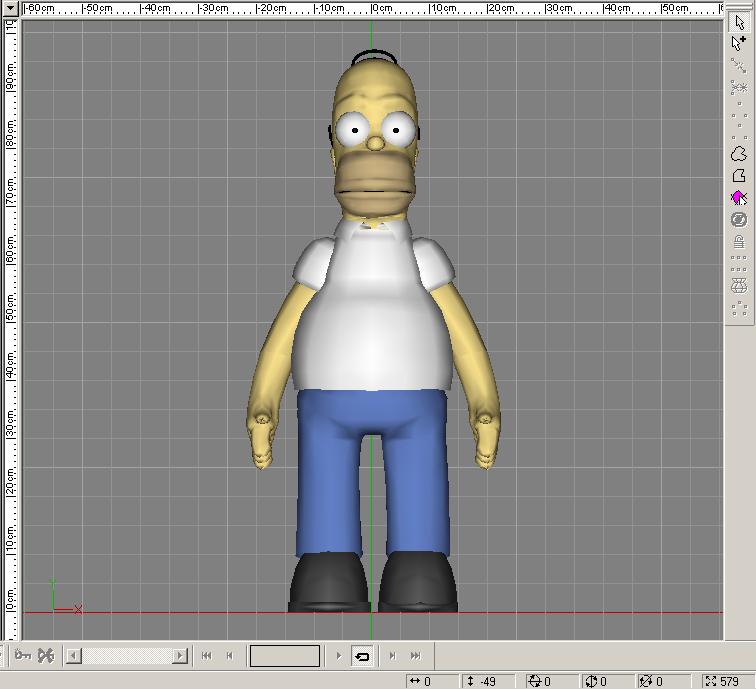756x690 pixels.
Task: Choose the polygon Lasso line tool
Action: pyautogui.click(x=739, y=176)
